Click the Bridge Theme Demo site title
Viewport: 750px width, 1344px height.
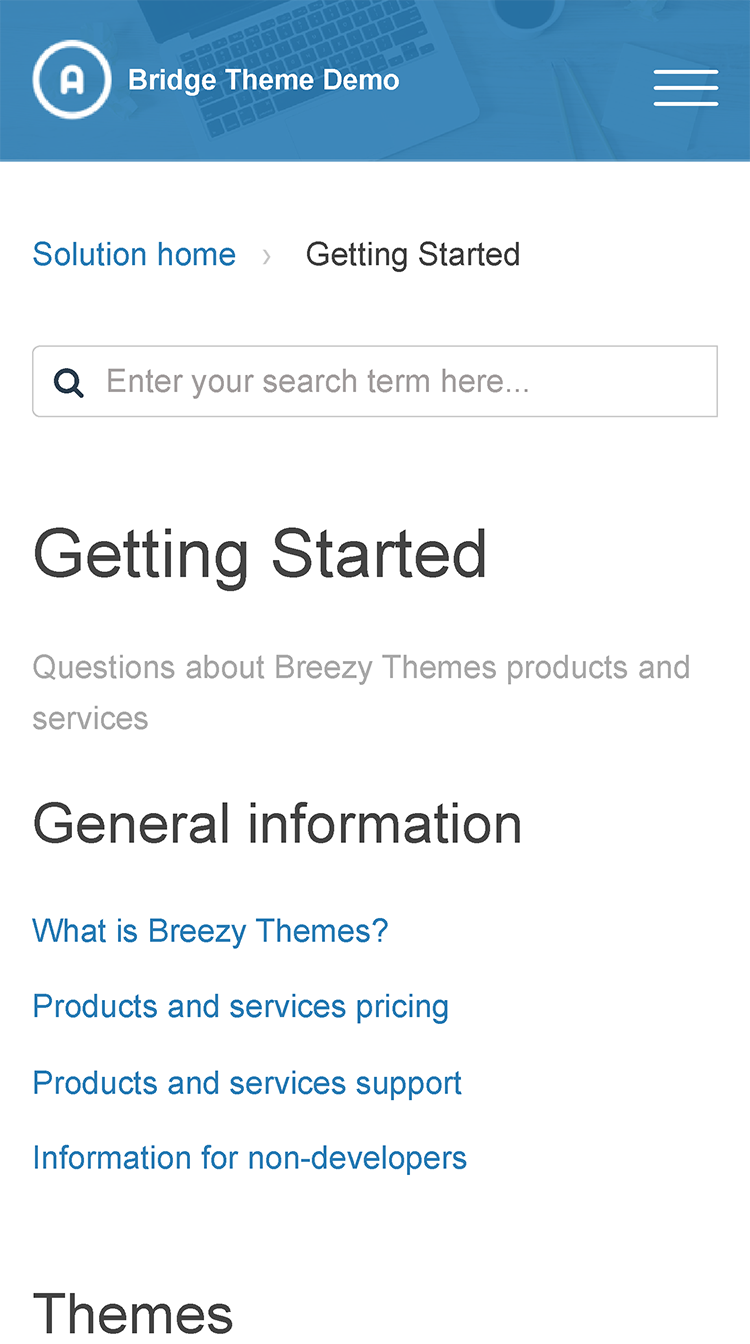click(264, 80)
